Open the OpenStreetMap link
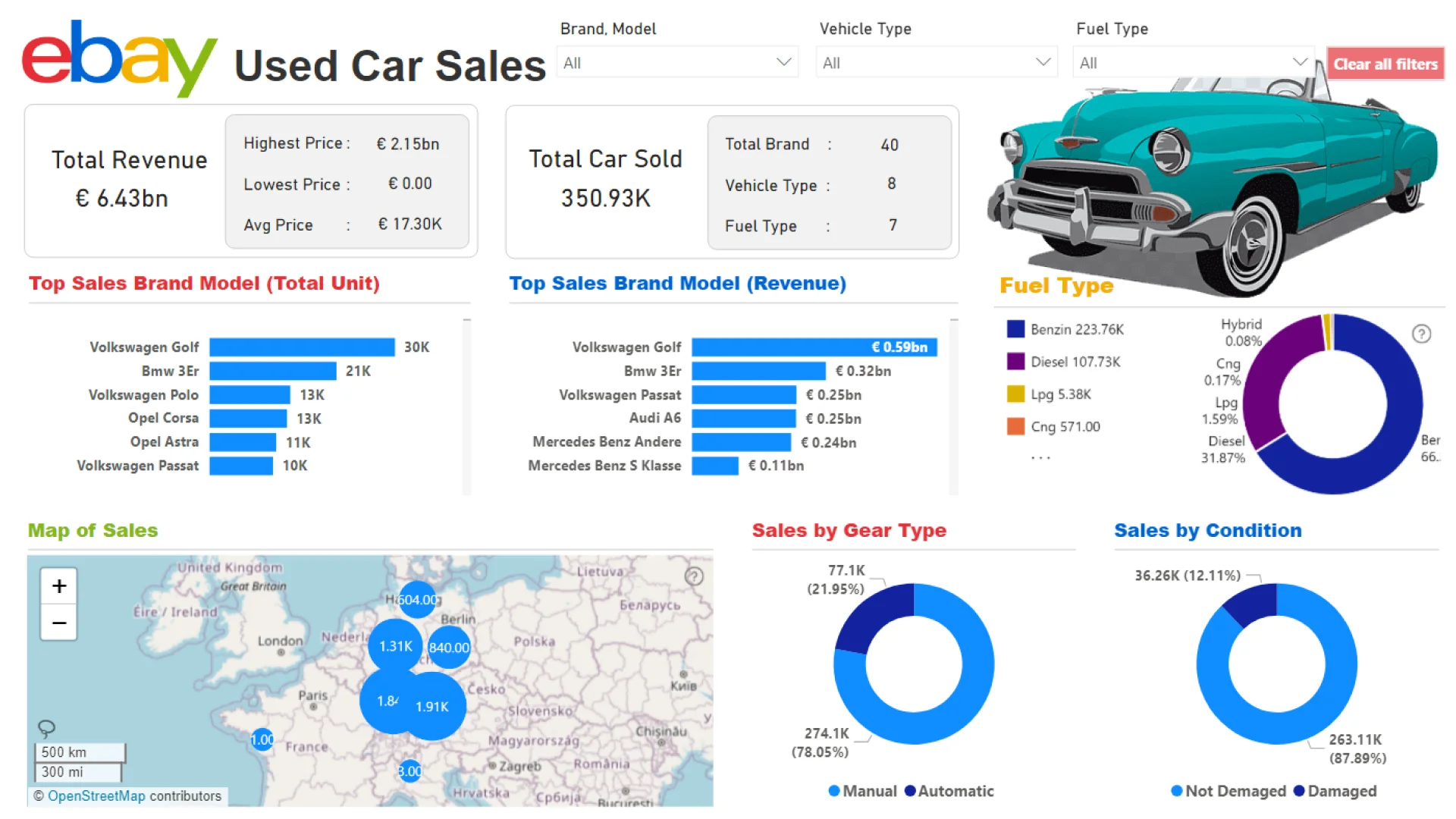 [x=96, y=796]
